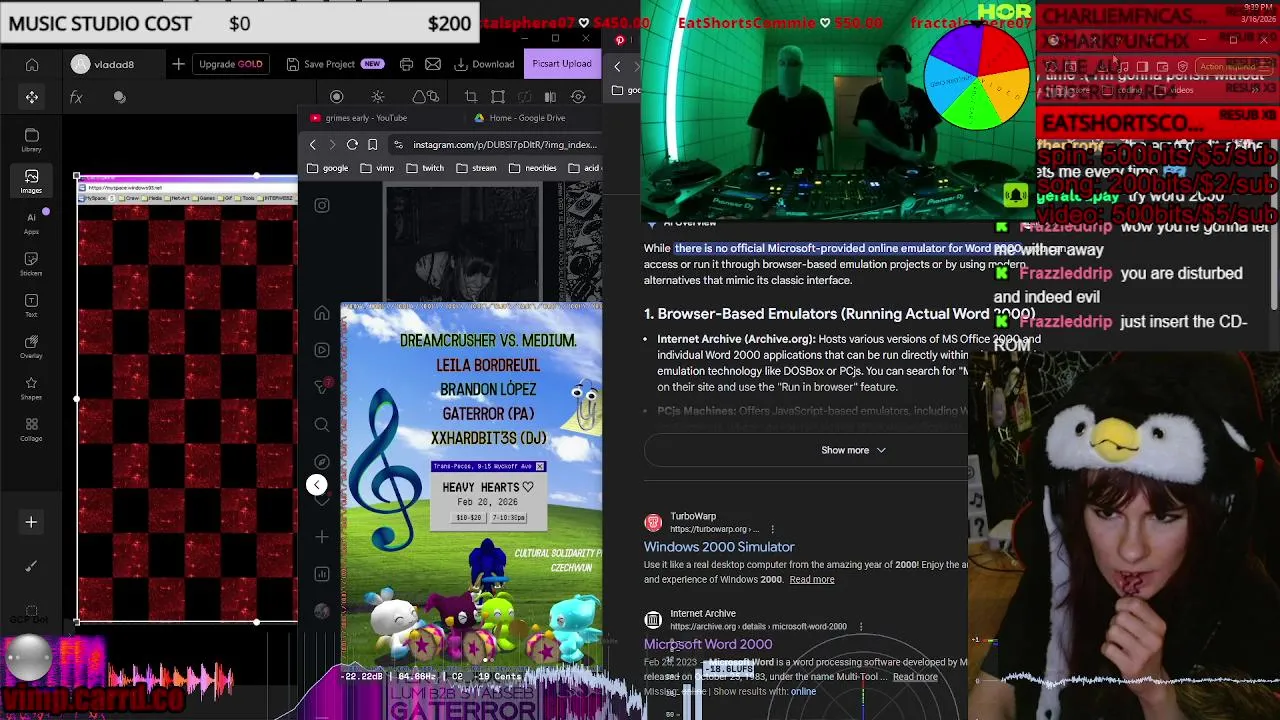Click Read more under TurboWarp result
Screen dimensions: 1280x720
click(812, 580)
